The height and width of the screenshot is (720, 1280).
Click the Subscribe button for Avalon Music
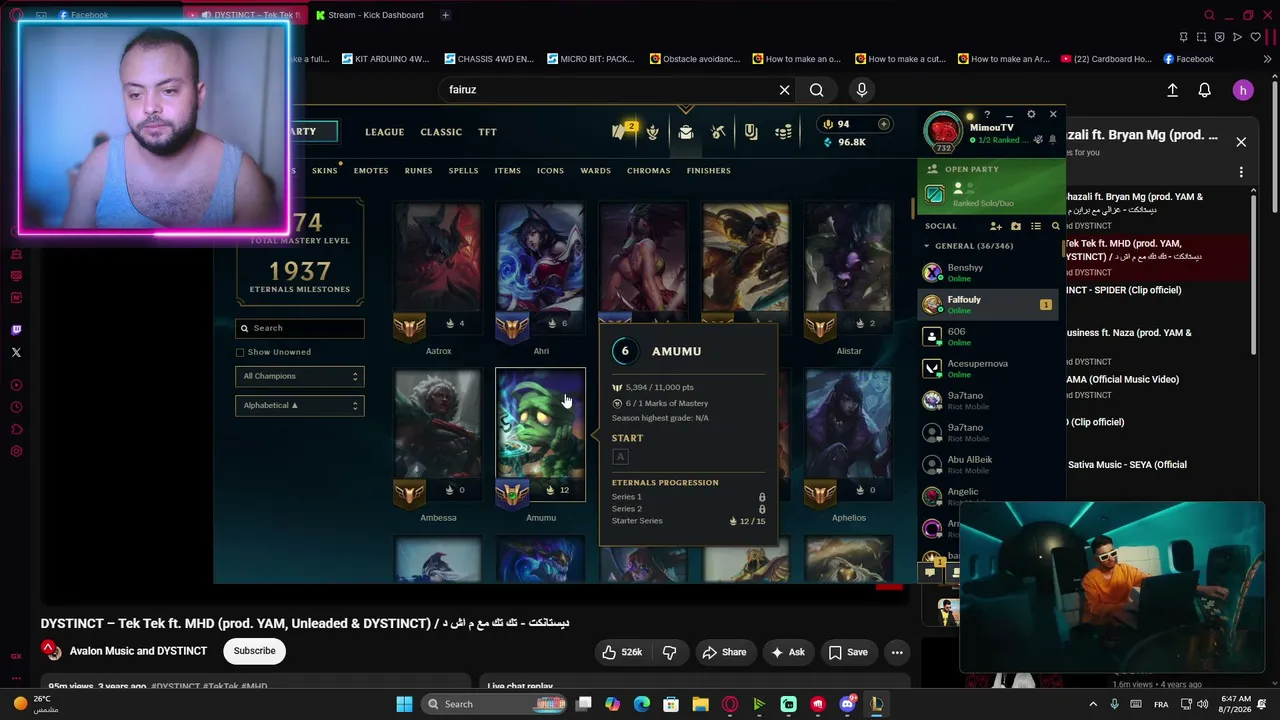pos(255,651)
